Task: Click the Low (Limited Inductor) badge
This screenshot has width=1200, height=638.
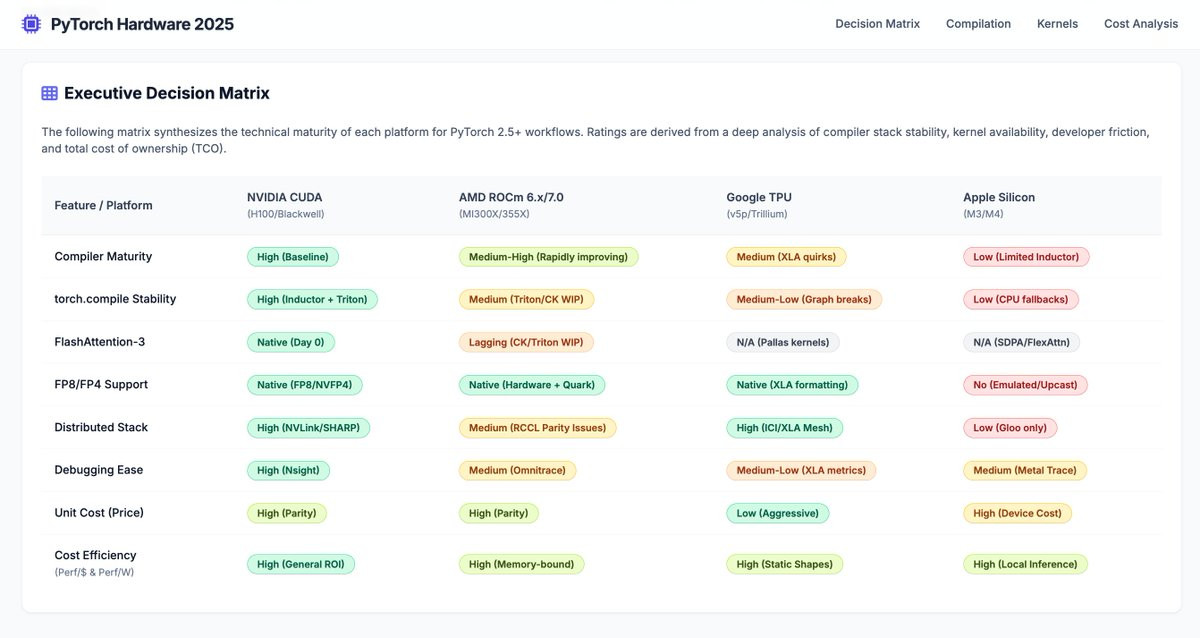Action: click(x=1026, y=257)
